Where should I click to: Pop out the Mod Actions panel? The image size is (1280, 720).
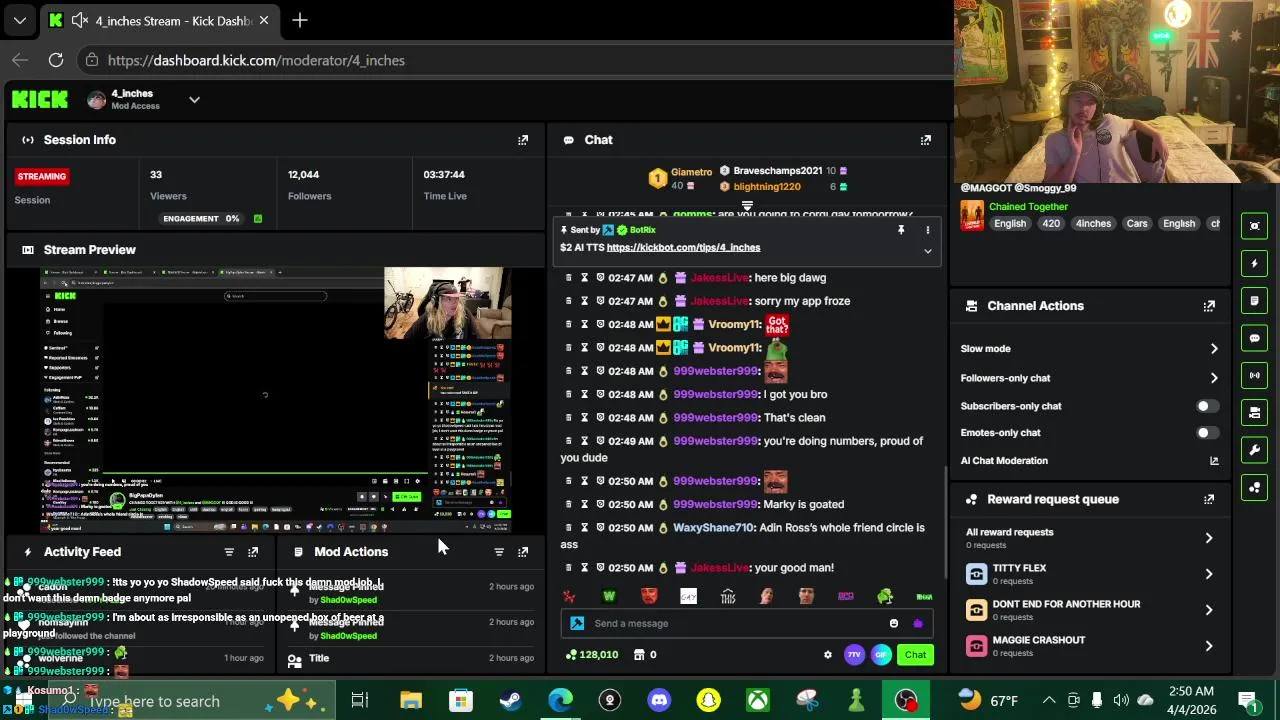523,552
